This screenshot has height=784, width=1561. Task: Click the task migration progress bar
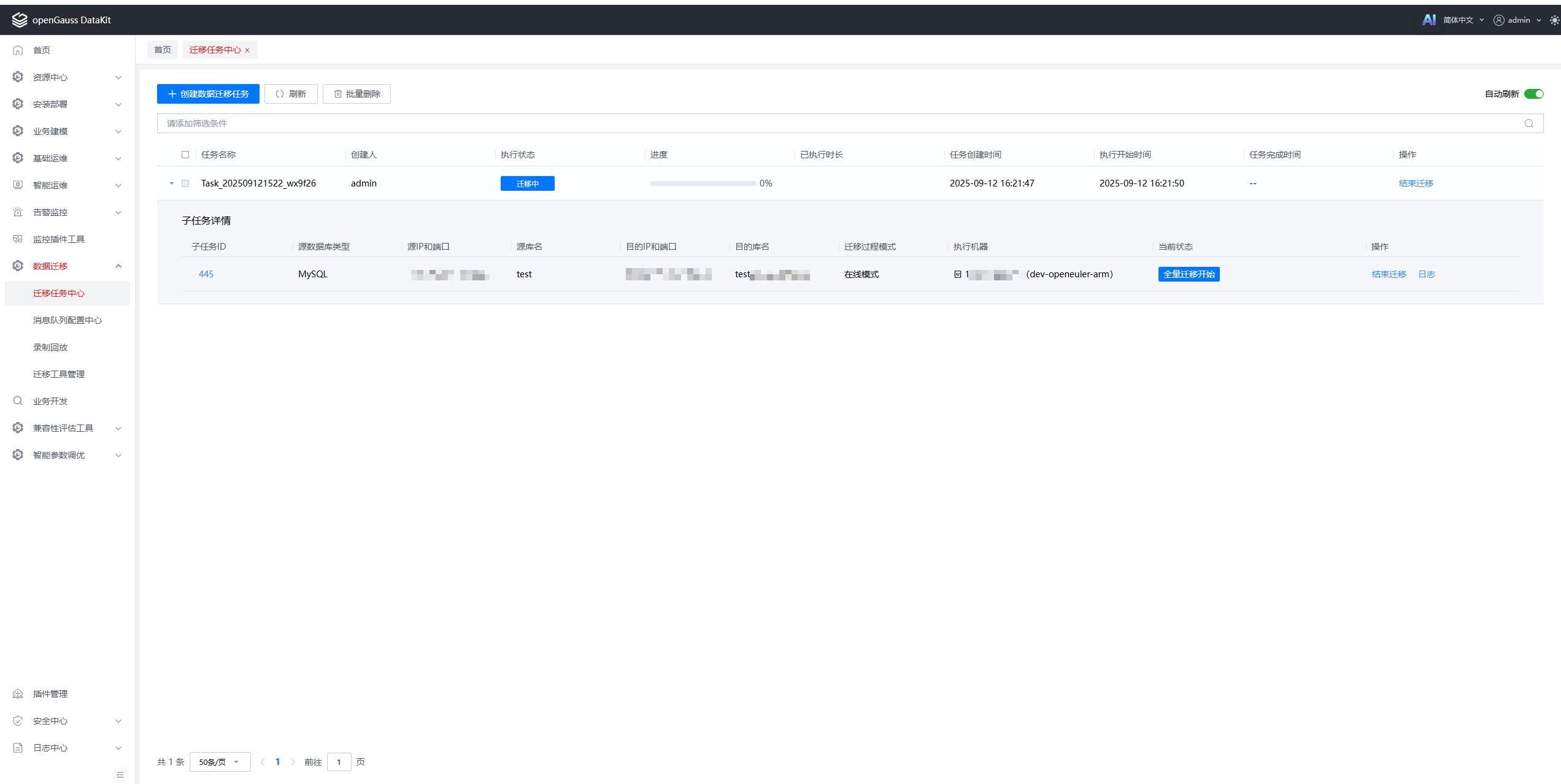[703, 183]
